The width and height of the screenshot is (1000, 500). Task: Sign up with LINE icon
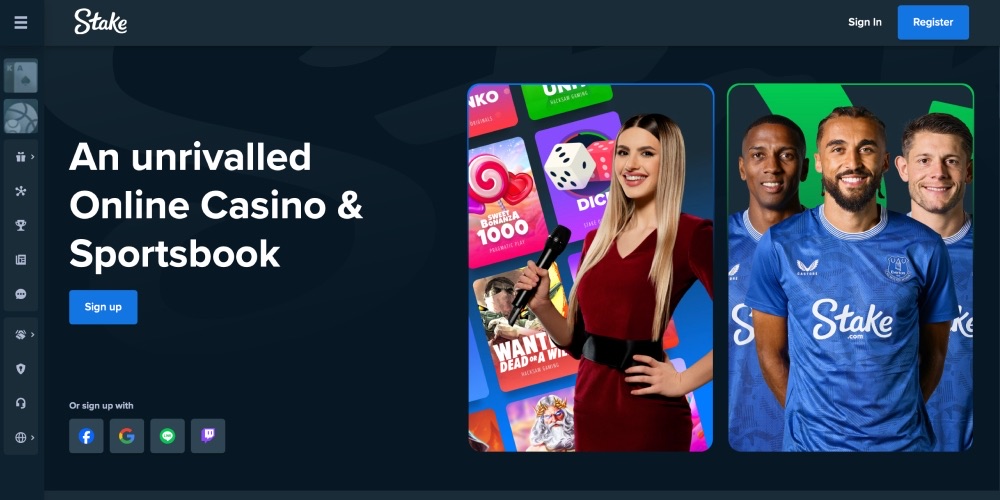[x=168, y=436]
